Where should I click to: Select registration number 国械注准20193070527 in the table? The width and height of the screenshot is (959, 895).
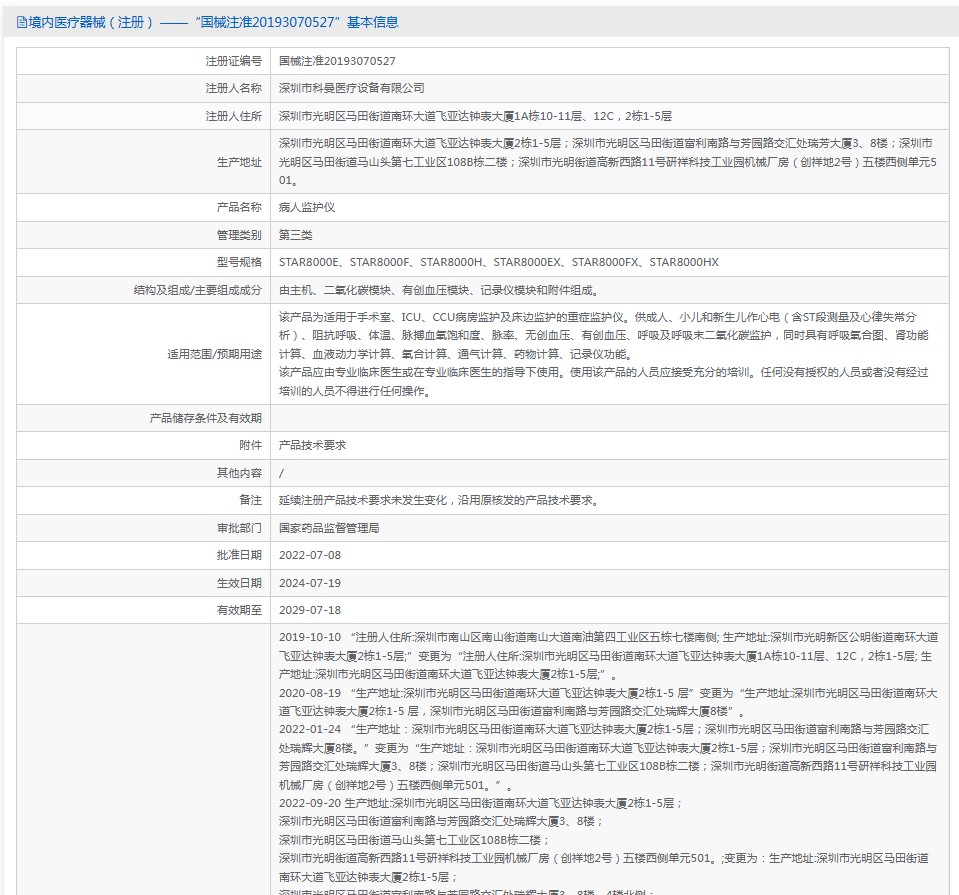337,61
